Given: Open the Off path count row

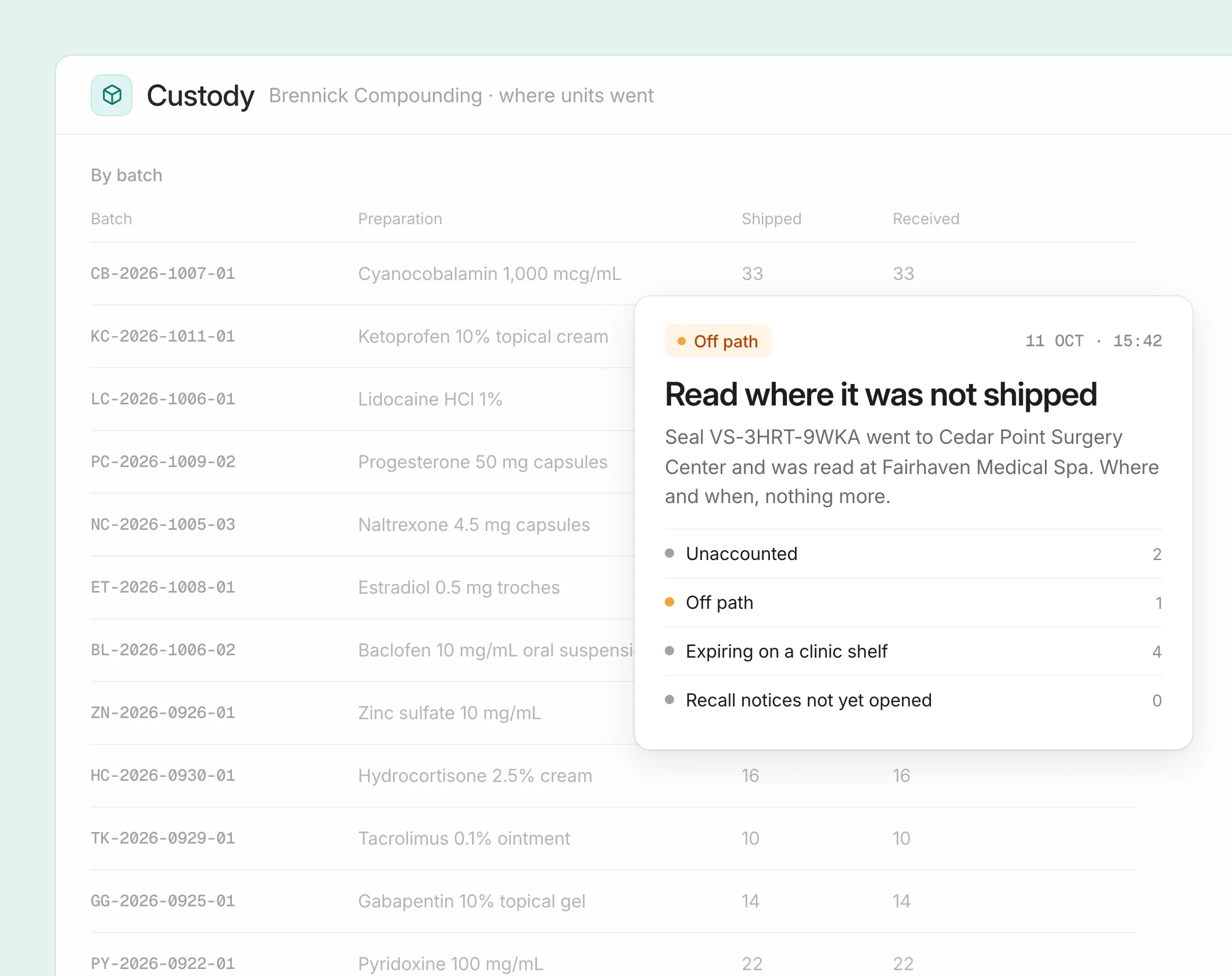Looking at the screenshot, I should 913,602.
